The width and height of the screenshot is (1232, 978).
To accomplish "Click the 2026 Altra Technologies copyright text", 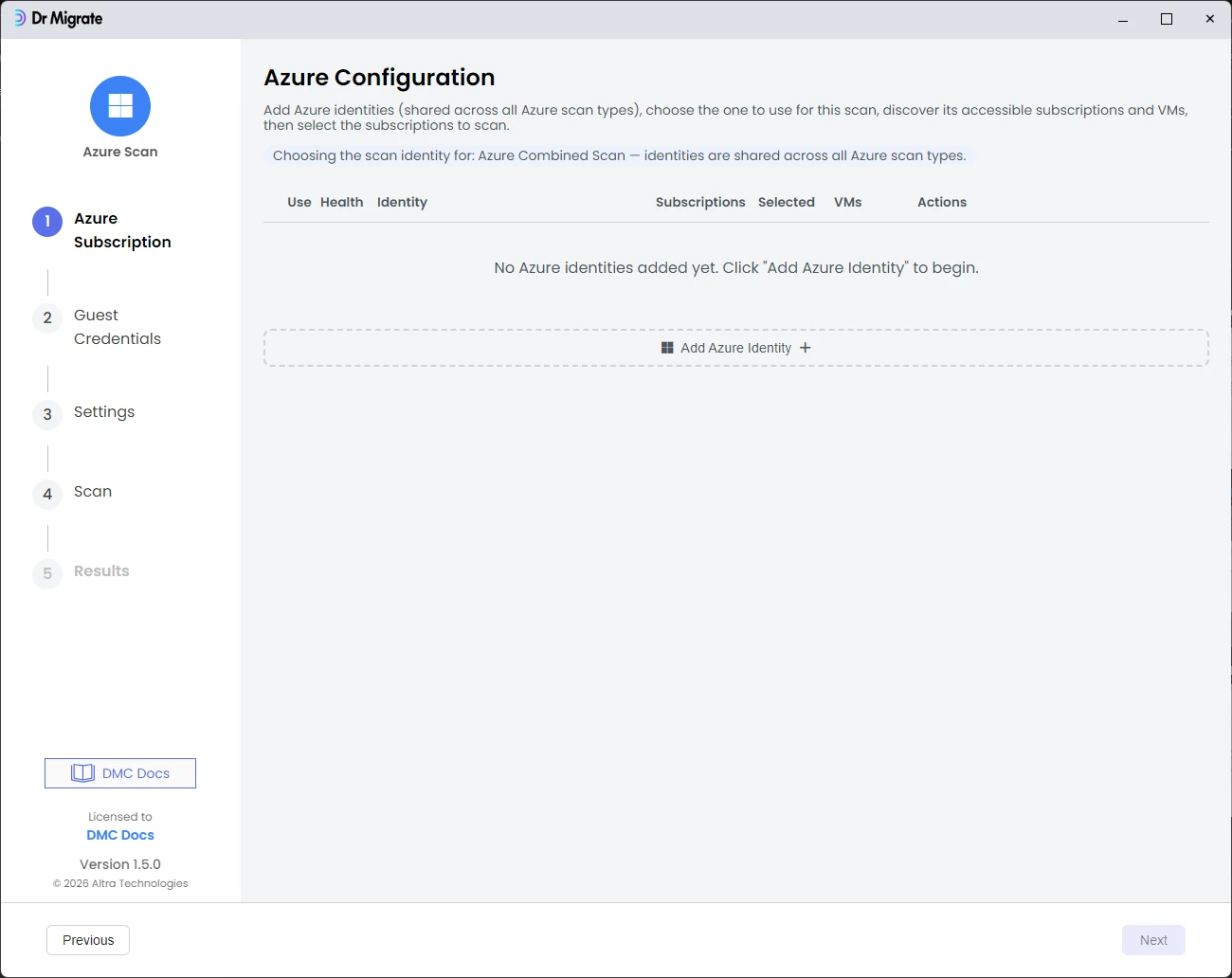I will [x=120, y=883].
